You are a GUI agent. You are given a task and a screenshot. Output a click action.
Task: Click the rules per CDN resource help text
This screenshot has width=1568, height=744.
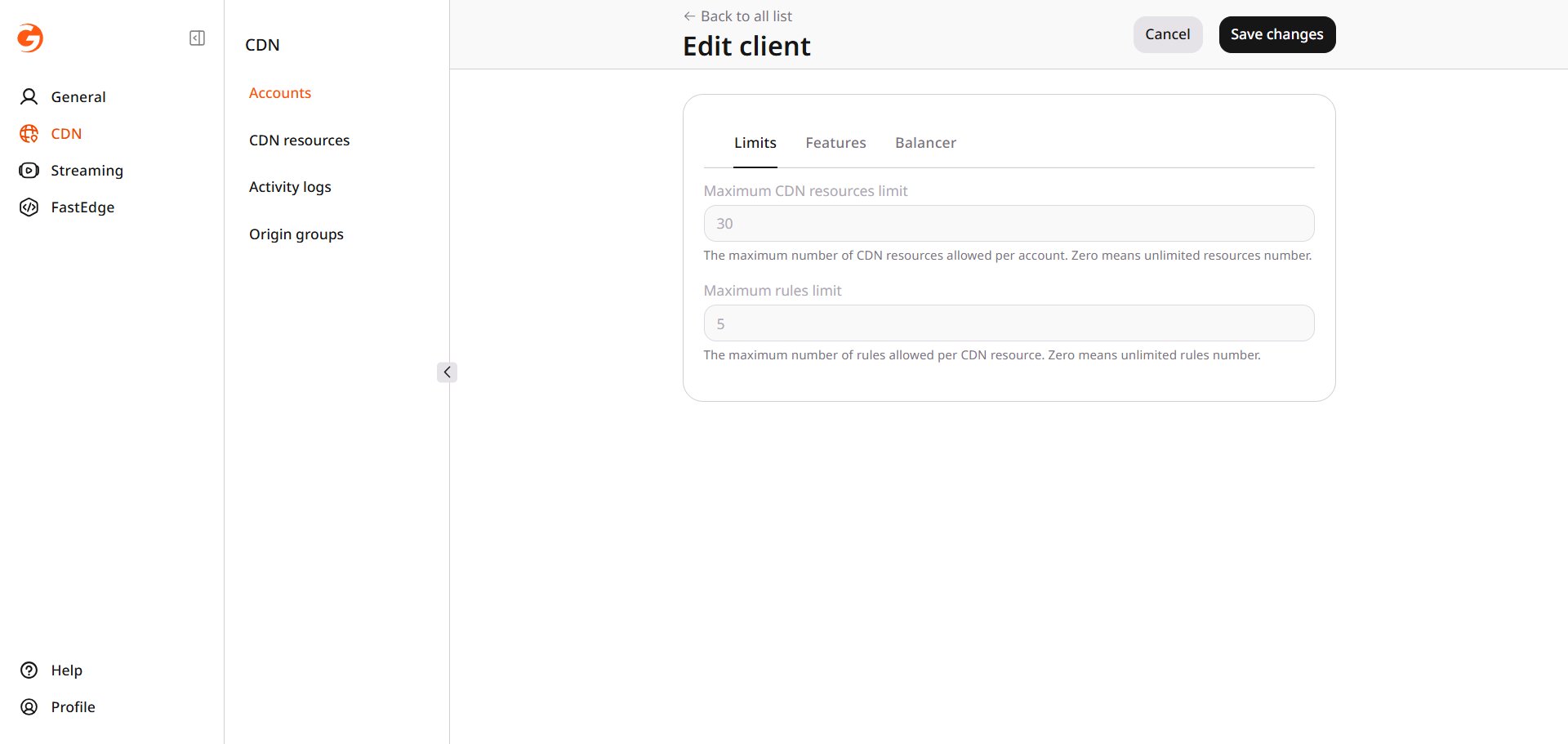tap(982, 355)
